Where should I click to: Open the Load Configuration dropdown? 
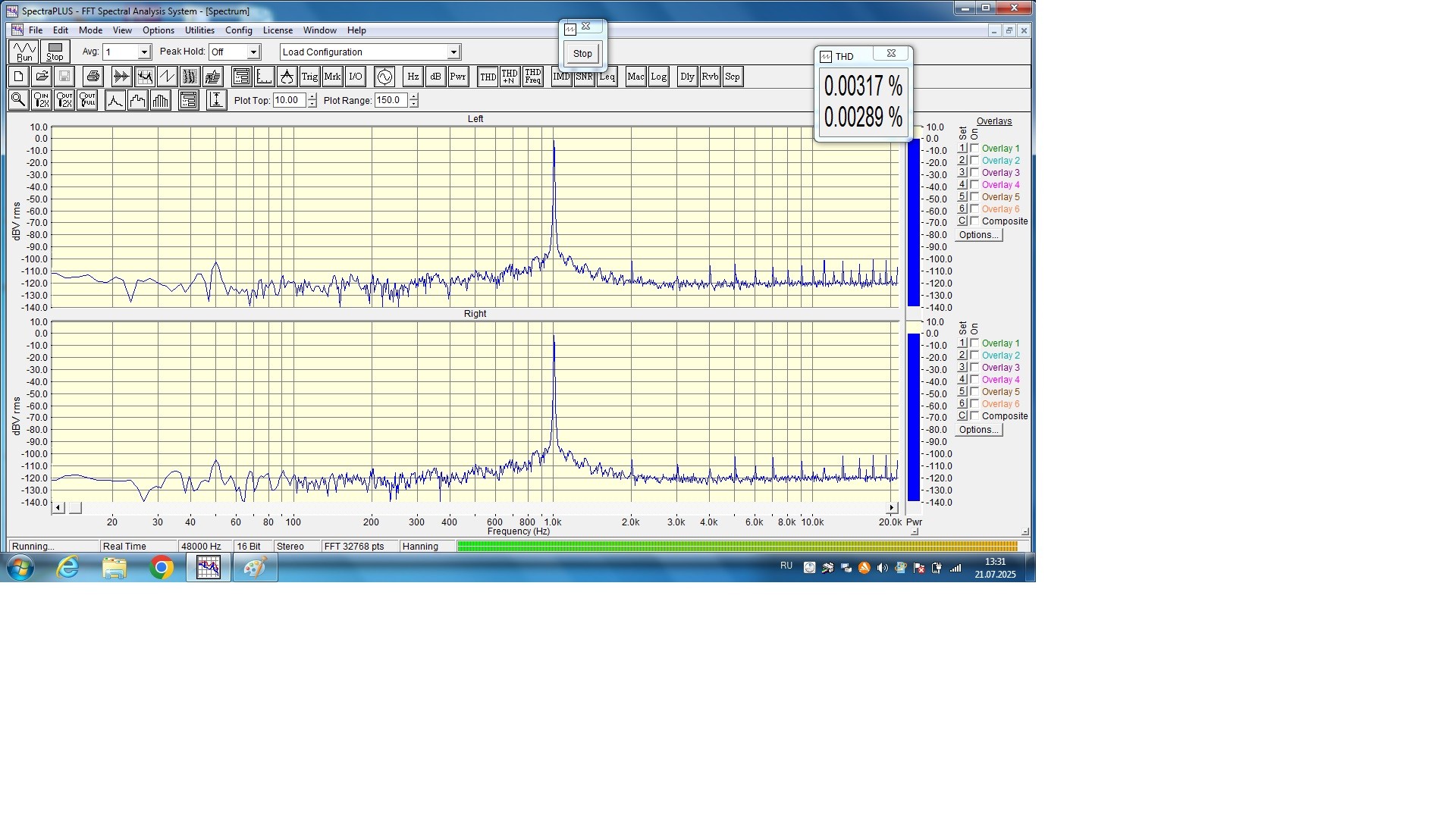[x=453, y=52]
